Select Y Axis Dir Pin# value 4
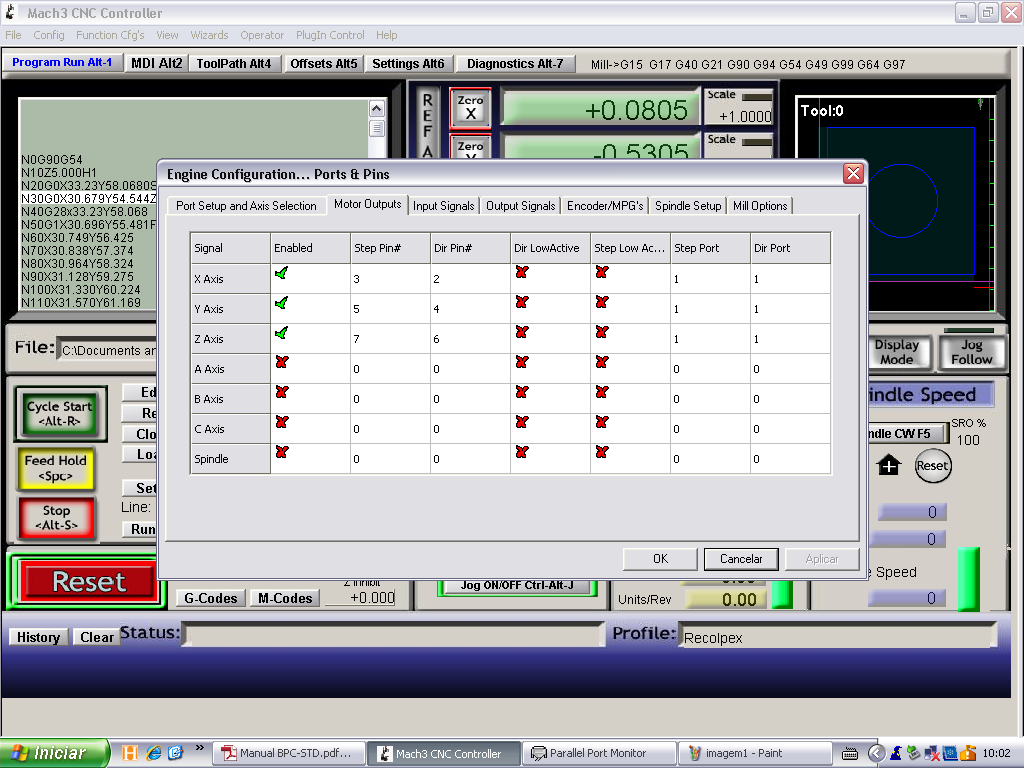The width and height of the screenshot is (1024, 768). (470, 309)
